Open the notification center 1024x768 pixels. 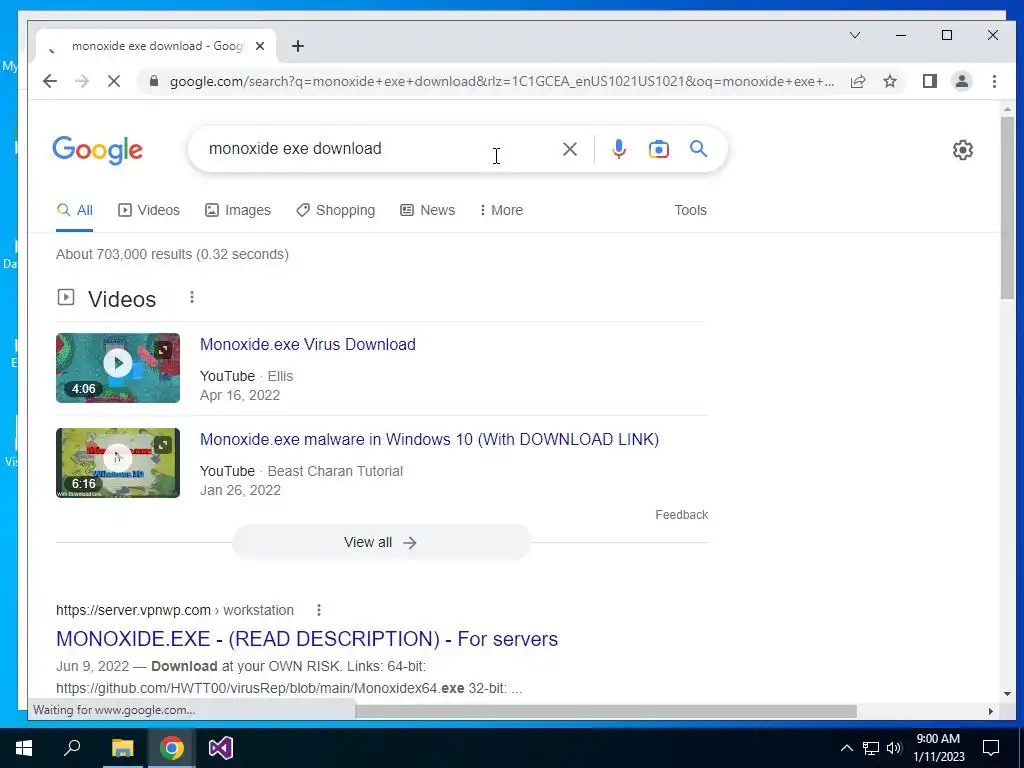pos(991,748)
